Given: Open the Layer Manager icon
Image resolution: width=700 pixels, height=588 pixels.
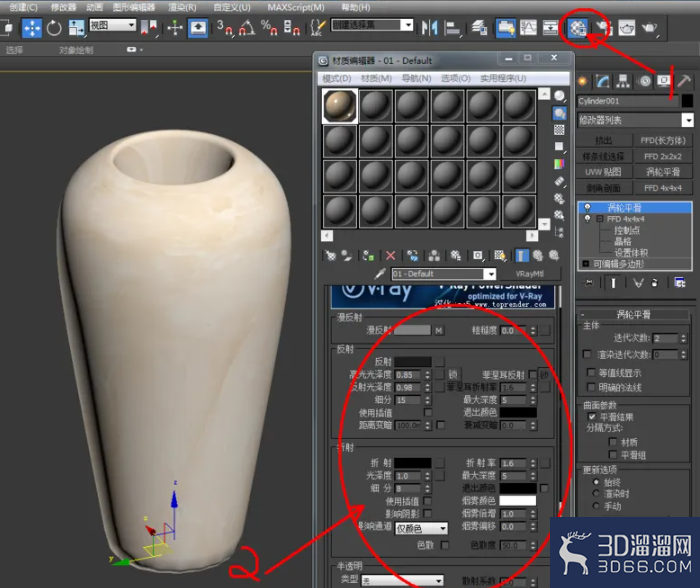Looking at the screenshot, I should coord(479,28).
